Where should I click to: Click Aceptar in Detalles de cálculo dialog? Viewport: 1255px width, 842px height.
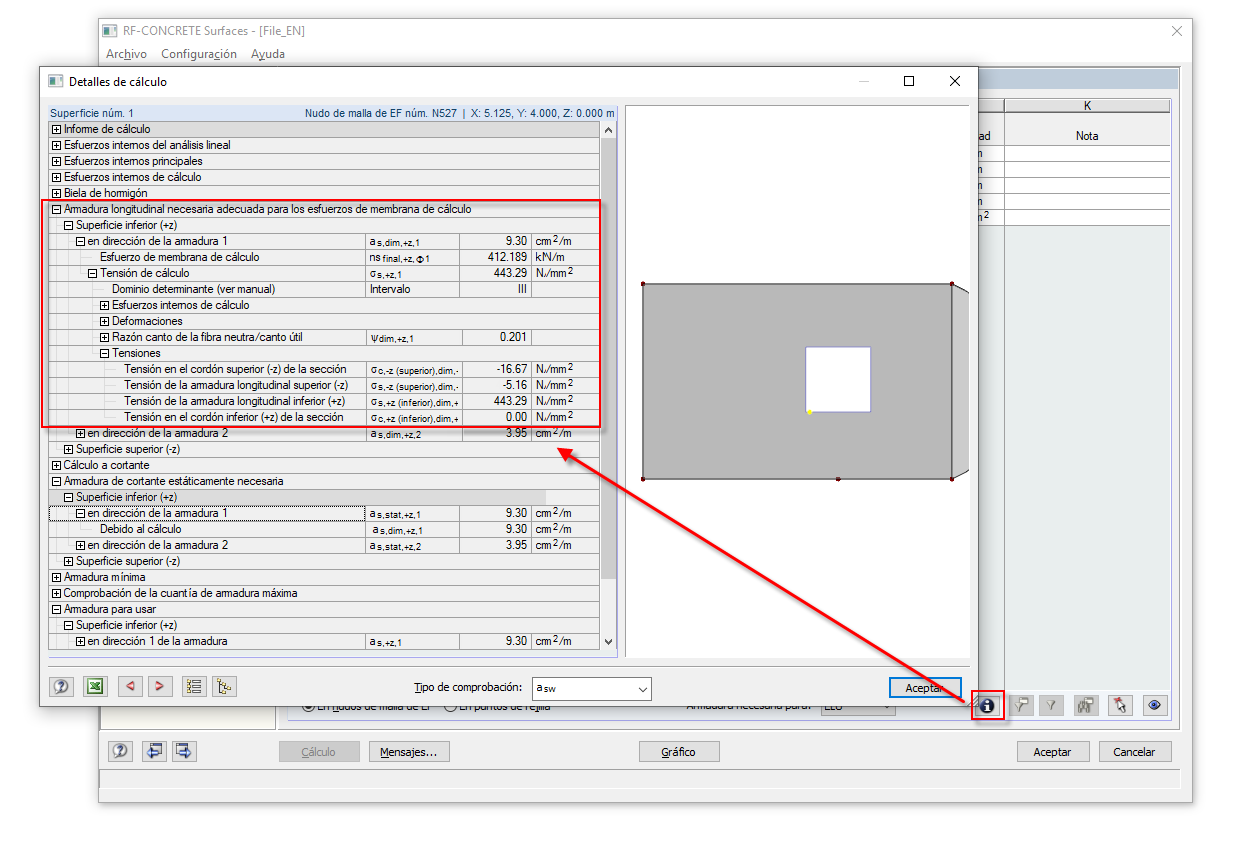click(925, 688)
